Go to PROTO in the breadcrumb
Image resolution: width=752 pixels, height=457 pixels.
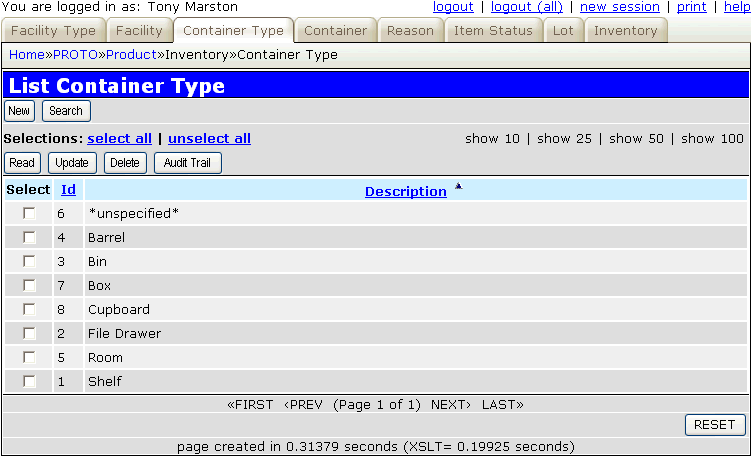tap(75, 55)
